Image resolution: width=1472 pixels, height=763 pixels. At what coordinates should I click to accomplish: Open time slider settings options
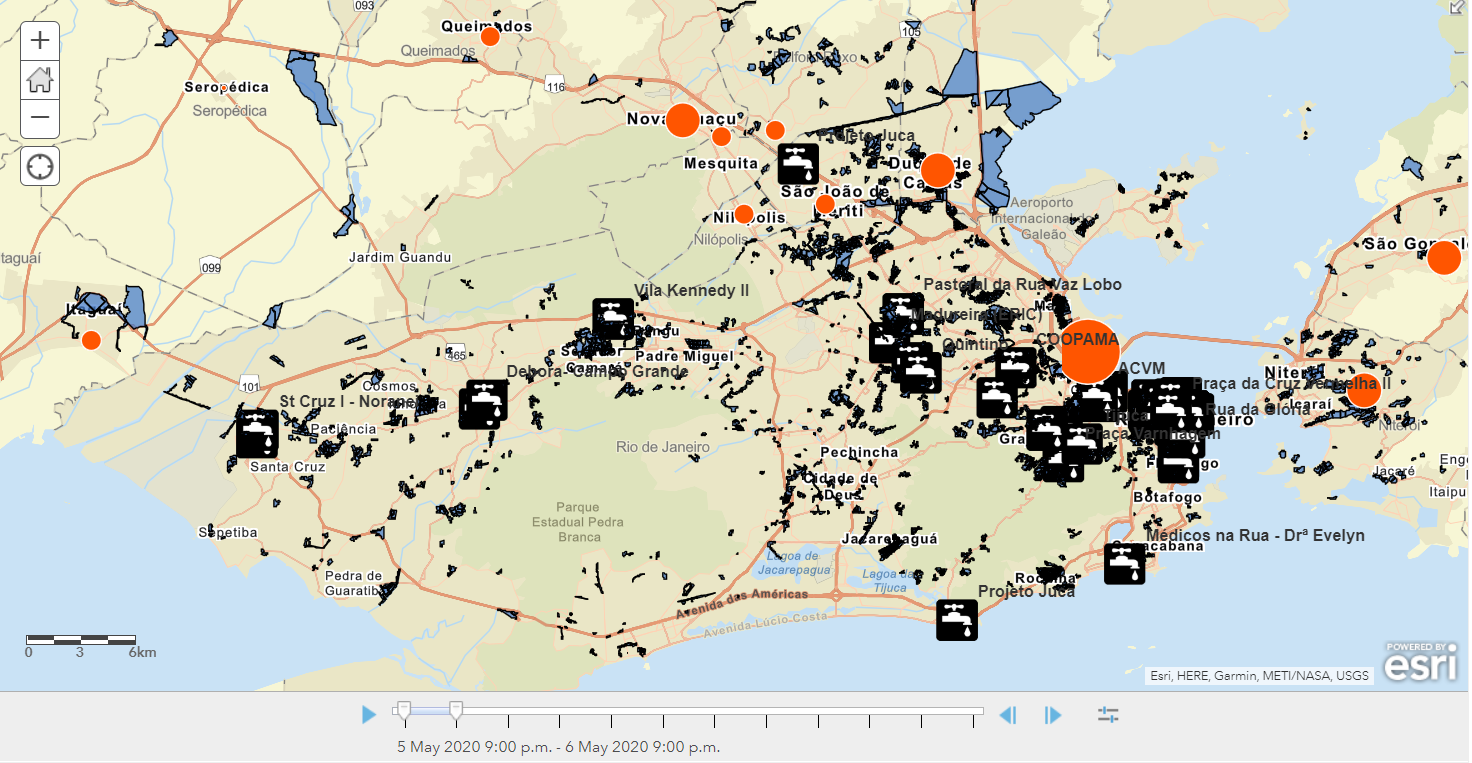point(1108,715)
